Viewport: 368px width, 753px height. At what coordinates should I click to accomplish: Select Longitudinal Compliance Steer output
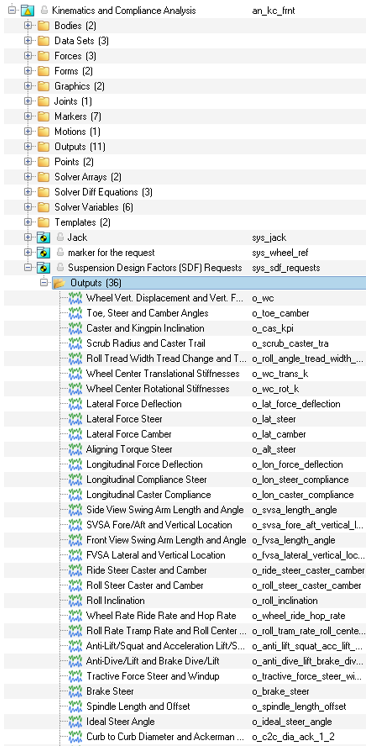click(147, 479)
